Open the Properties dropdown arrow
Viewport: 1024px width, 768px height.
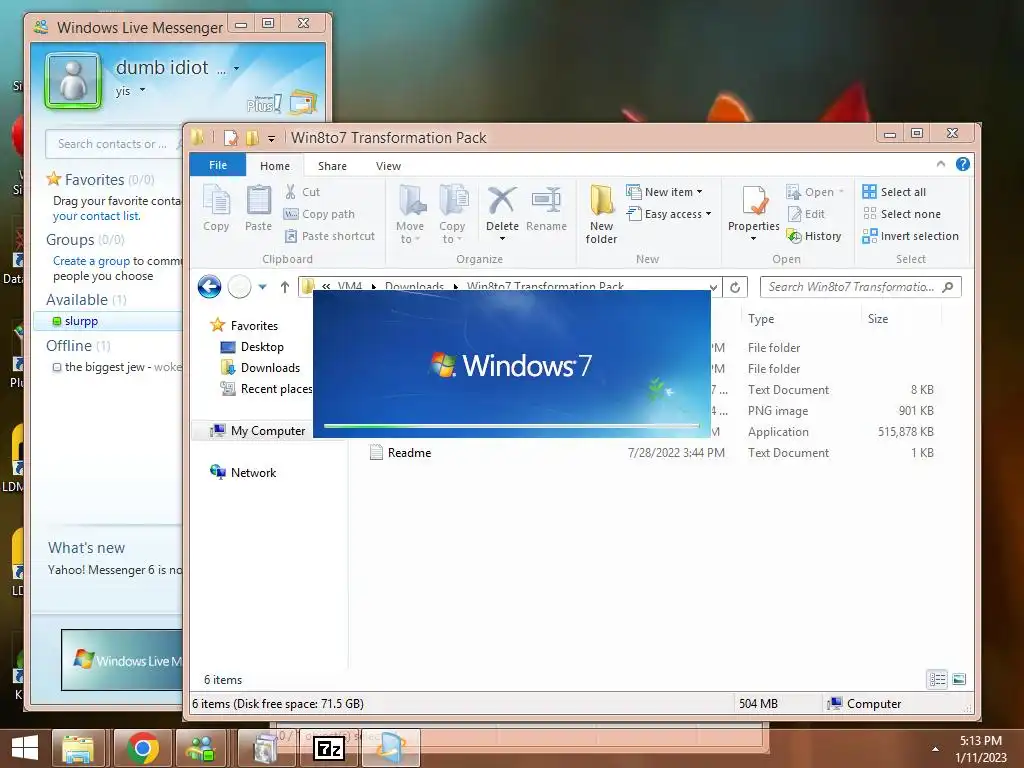(754, 238)
